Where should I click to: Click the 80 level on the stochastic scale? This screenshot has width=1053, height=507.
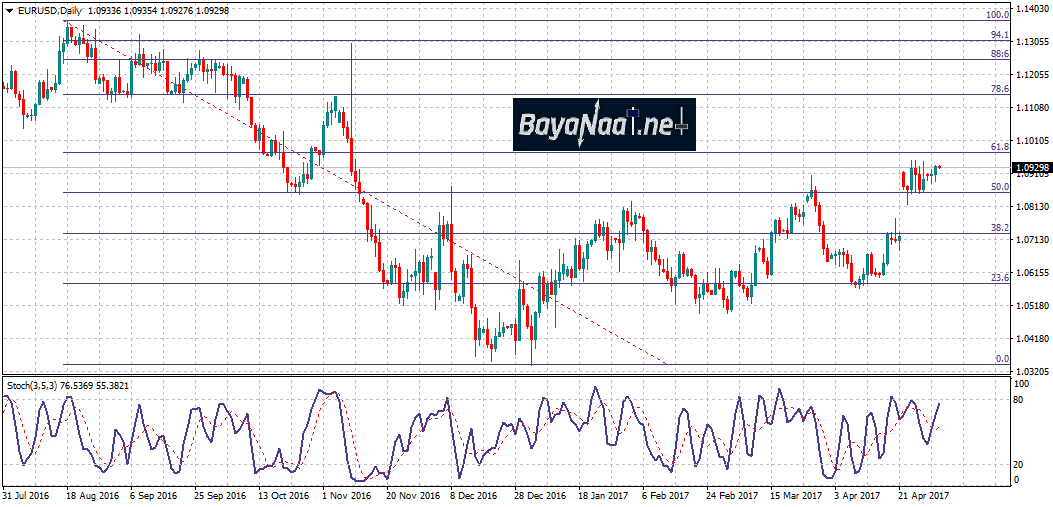click(x=1021, y=400)
